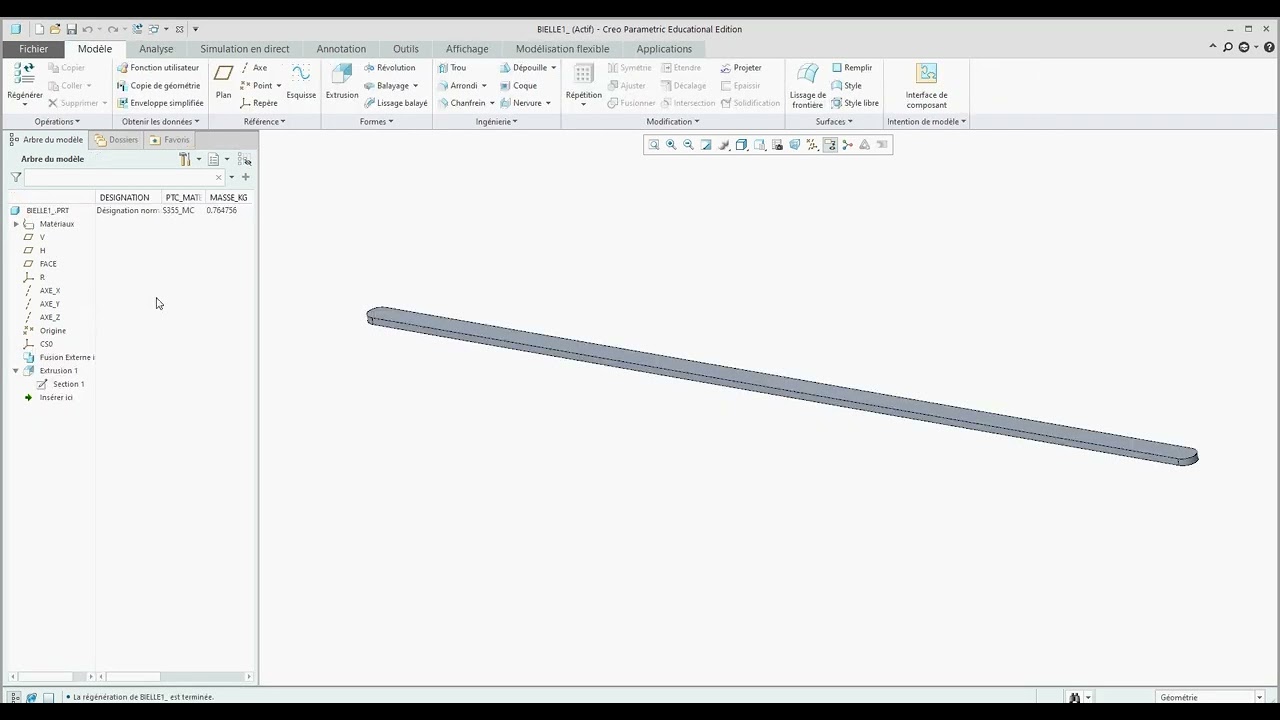Open the Style surface tool

[846, 86]
